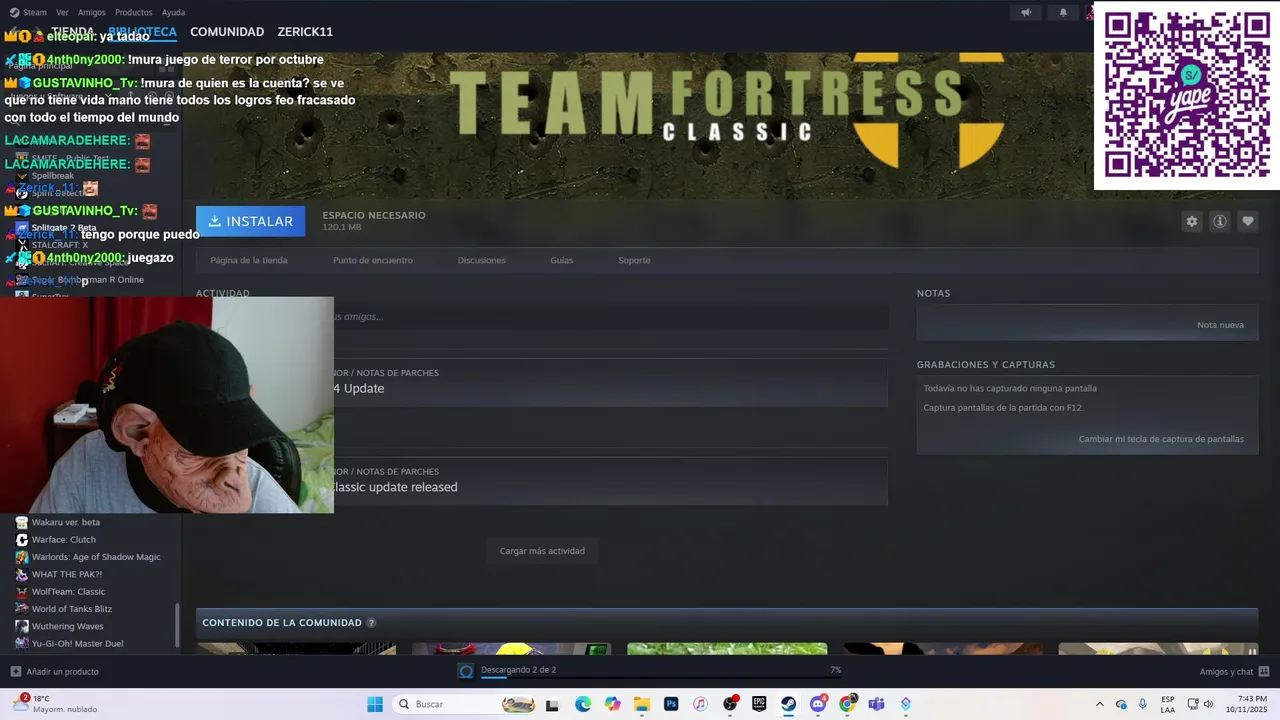Open help for Contenido de la Comunidad
This screenshot has width=1280, height=720.
point(371,623)
